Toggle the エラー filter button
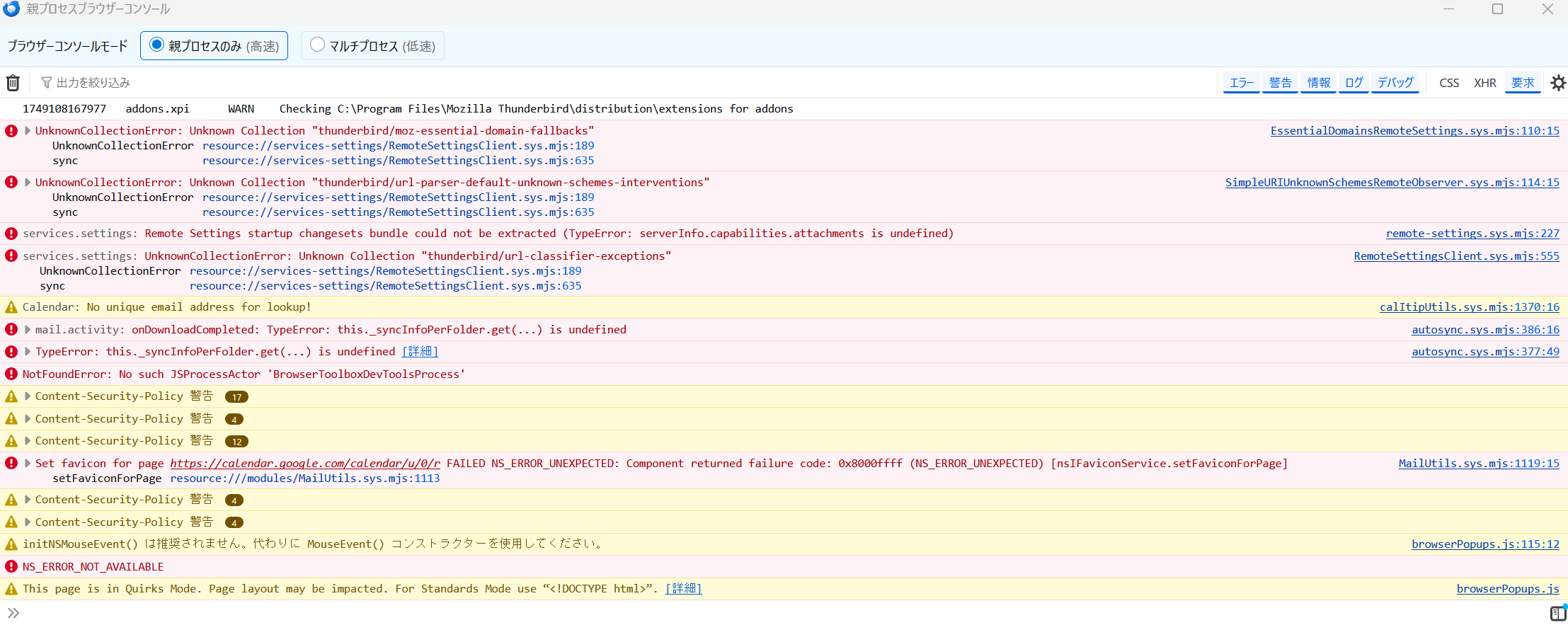 1242,83
